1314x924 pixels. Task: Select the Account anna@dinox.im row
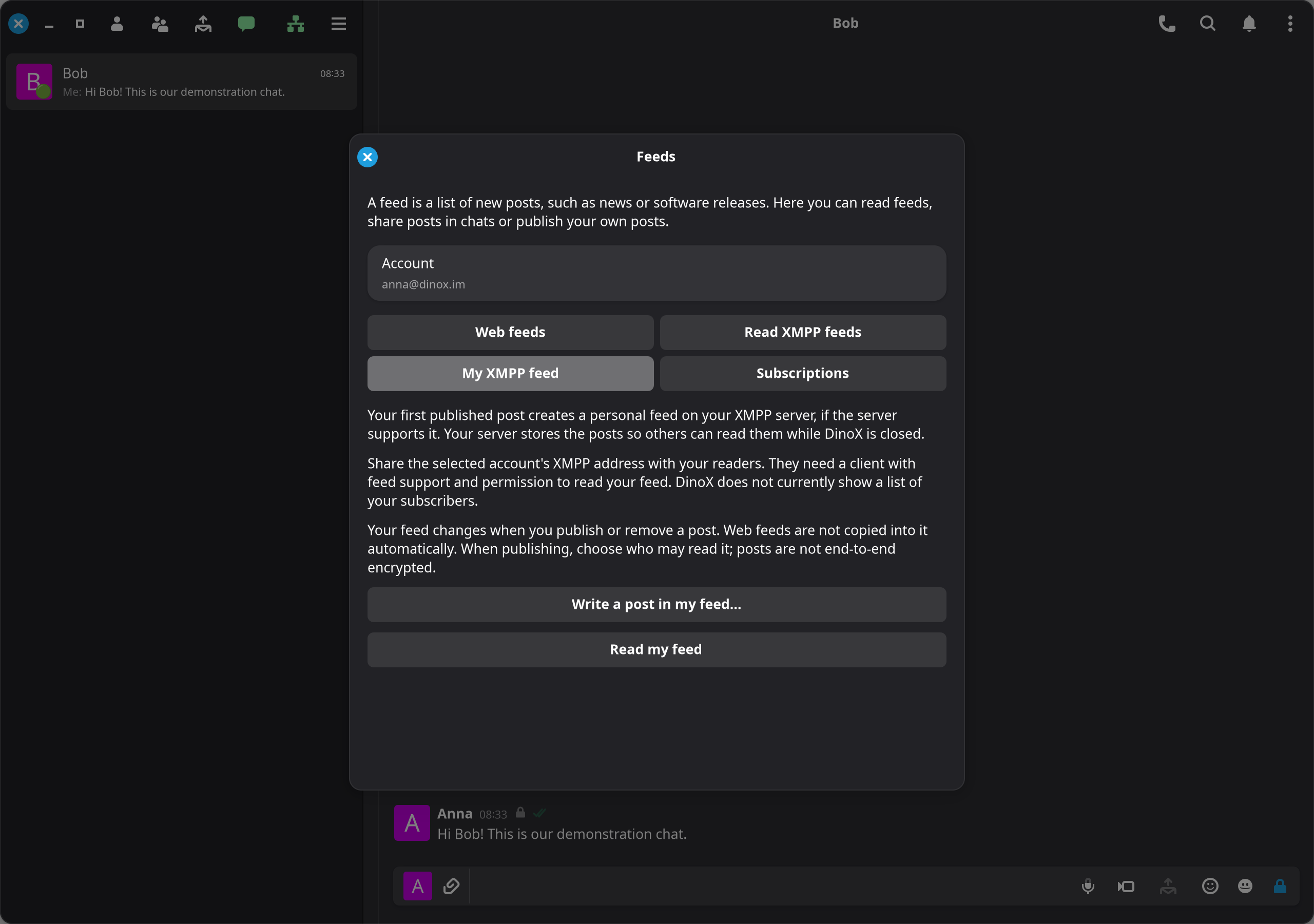coord(656,273)
